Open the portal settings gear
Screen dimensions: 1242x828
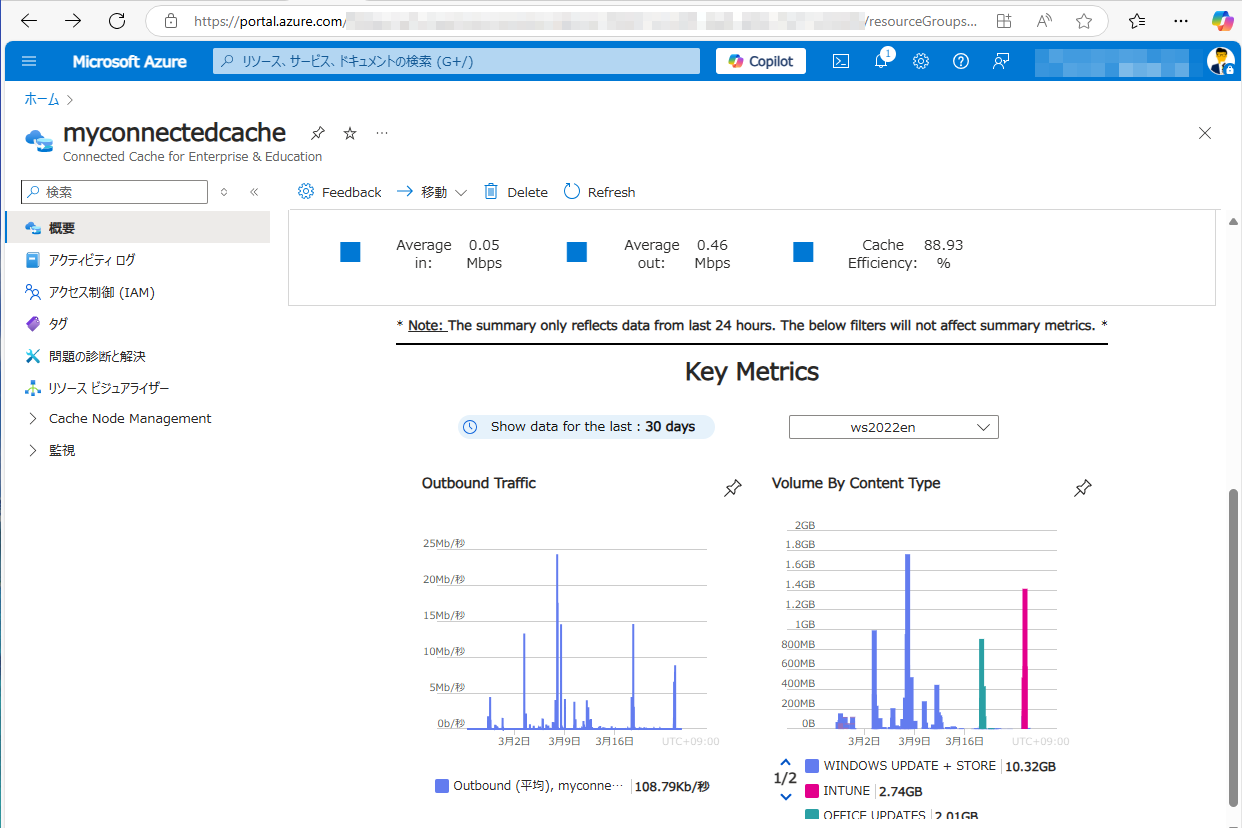pos(920,60)
